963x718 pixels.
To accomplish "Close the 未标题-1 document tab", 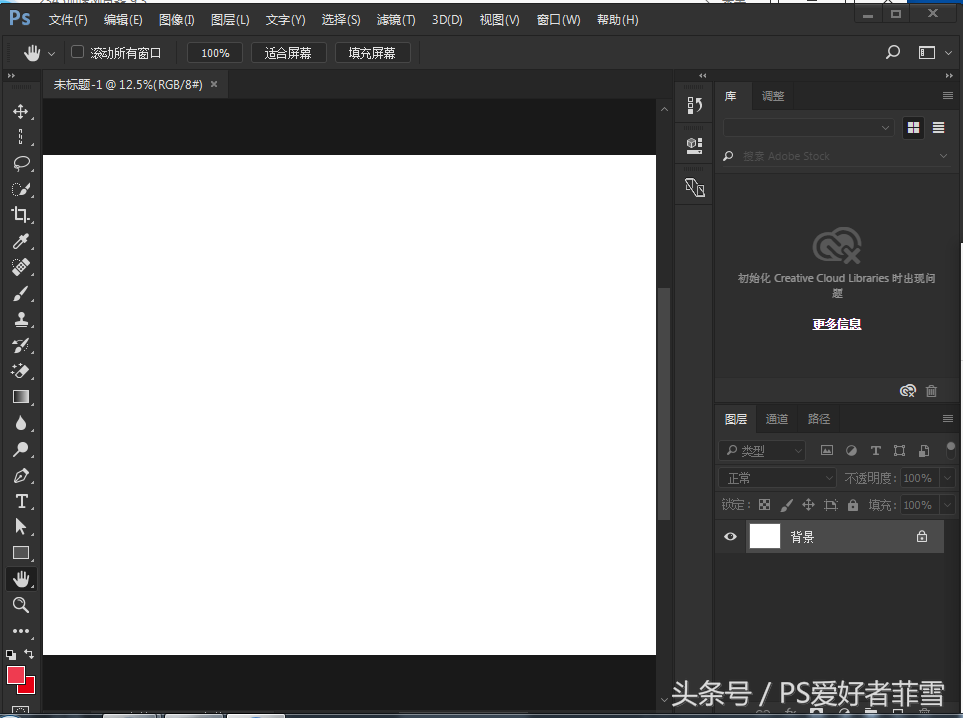I will [x=214, y=84].
